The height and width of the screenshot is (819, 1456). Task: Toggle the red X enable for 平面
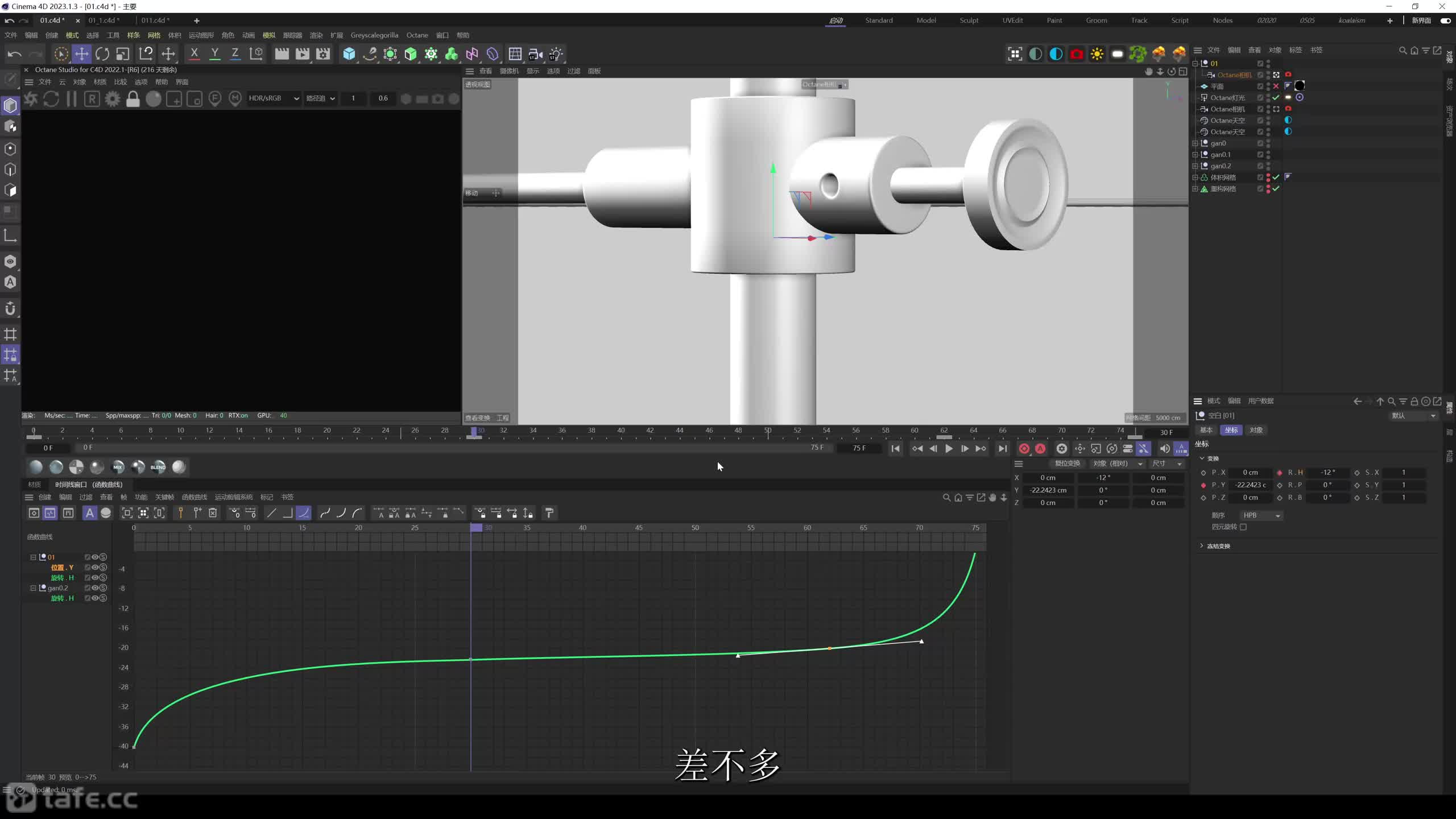1276,86
